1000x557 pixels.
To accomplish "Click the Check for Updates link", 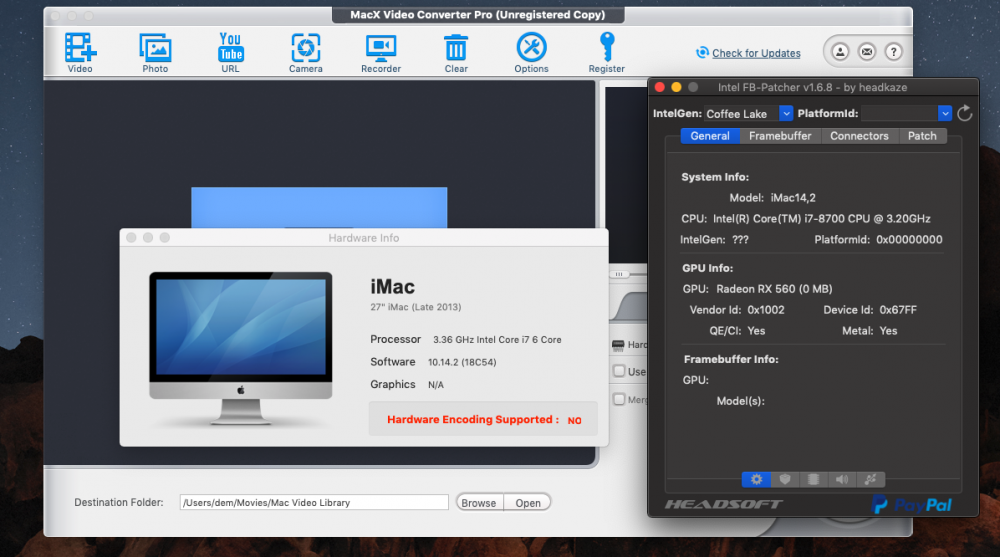I will 756,53.
